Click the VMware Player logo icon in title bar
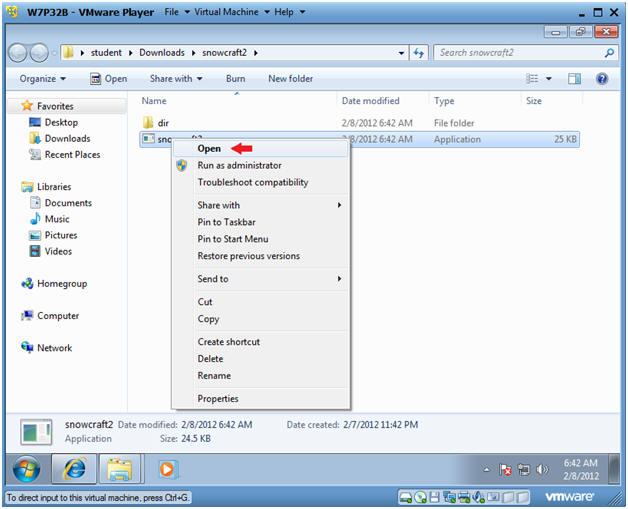Screen dimensions: 628x509 click(x=12, y=12)
